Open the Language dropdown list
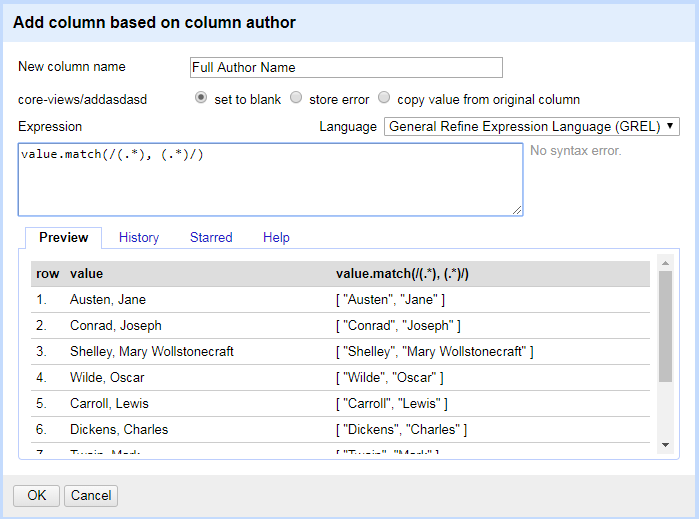Viewport: 699px width, 519px height. point(531,127)
